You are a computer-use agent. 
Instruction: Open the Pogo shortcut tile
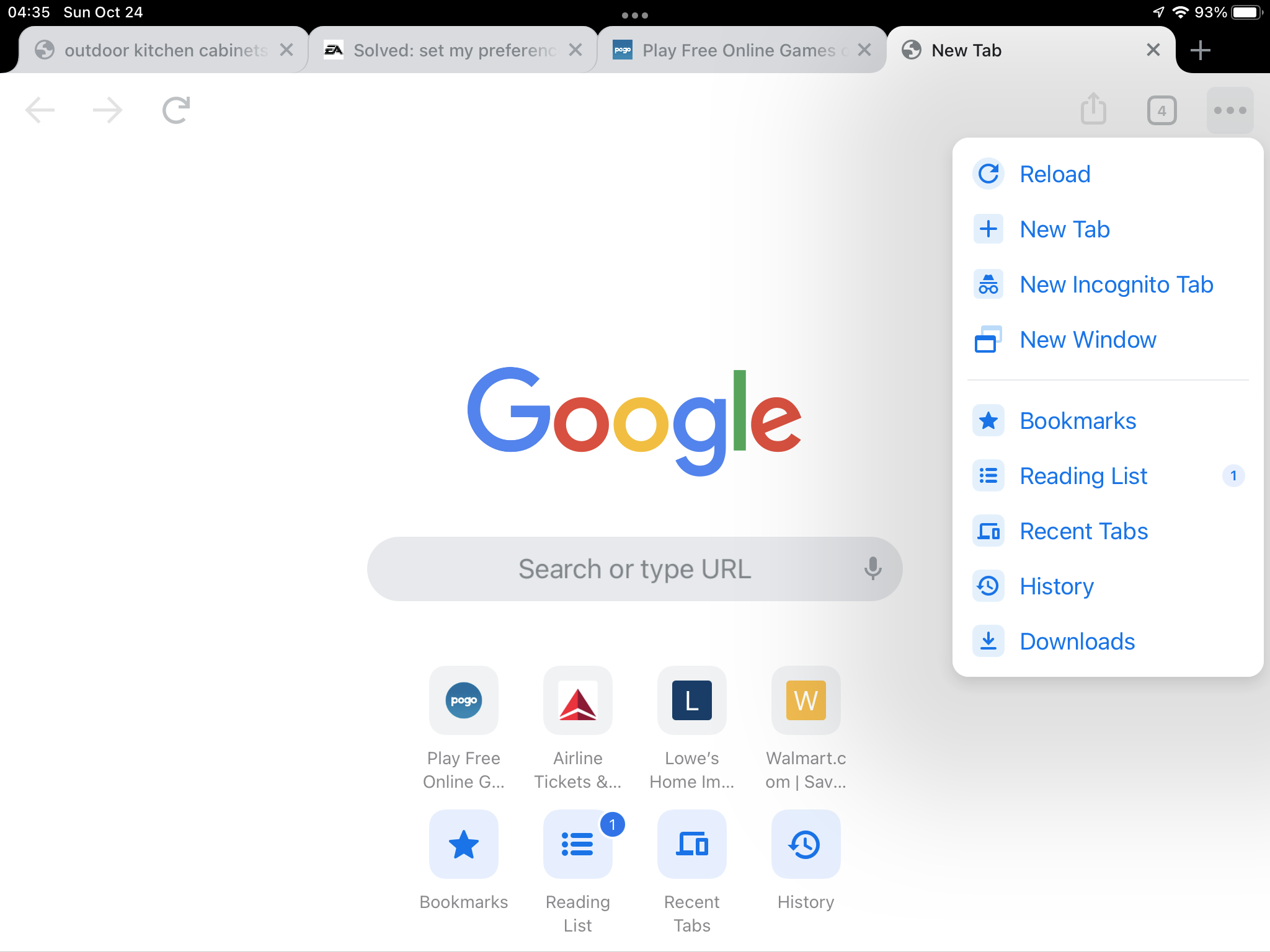point(464,700)
